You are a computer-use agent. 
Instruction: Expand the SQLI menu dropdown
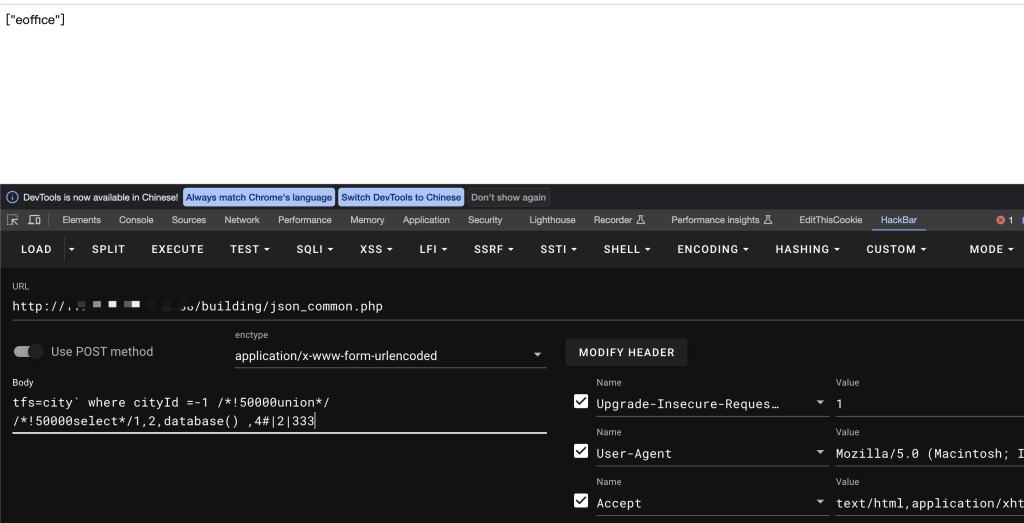click(x=315, y=249)
